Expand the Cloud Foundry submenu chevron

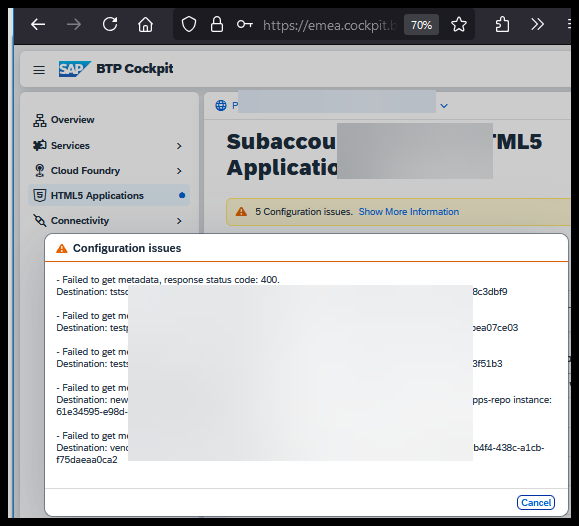(x=179, y=171)
